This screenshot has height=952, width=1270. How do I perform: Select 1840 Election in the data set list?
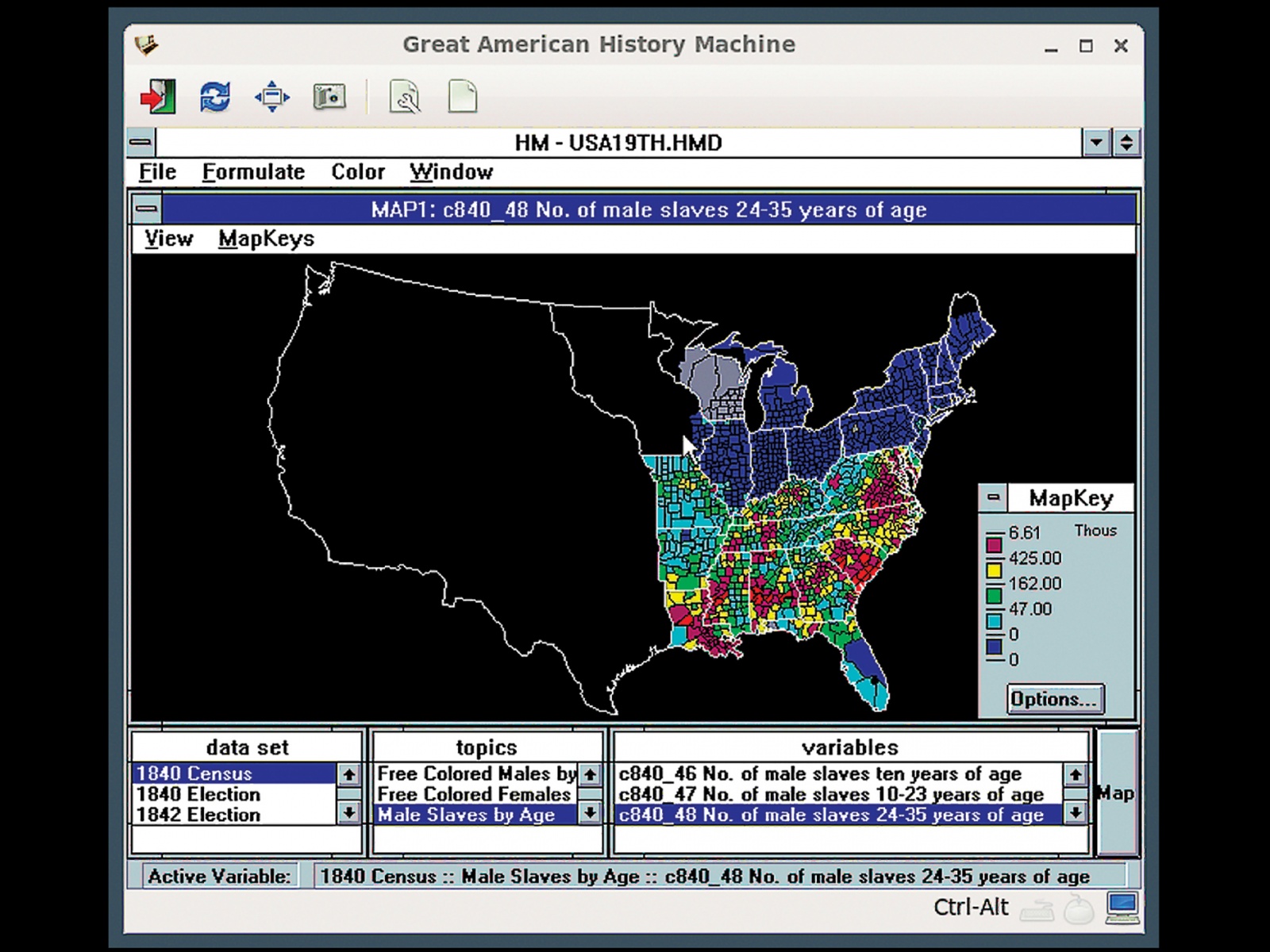tap(235, 794)
